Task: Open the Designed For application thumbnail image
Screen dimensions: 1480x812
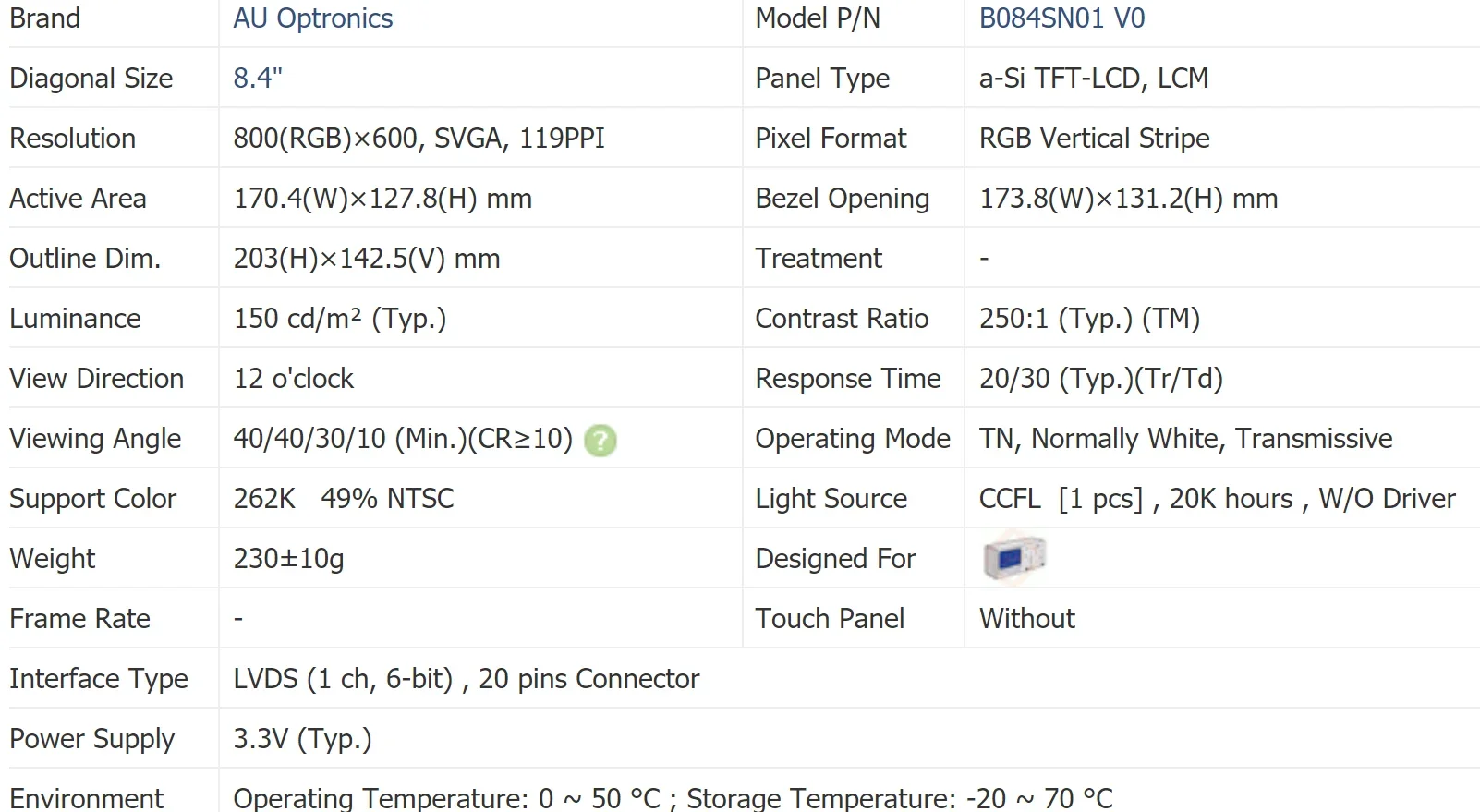Action: click(1013, 558)
